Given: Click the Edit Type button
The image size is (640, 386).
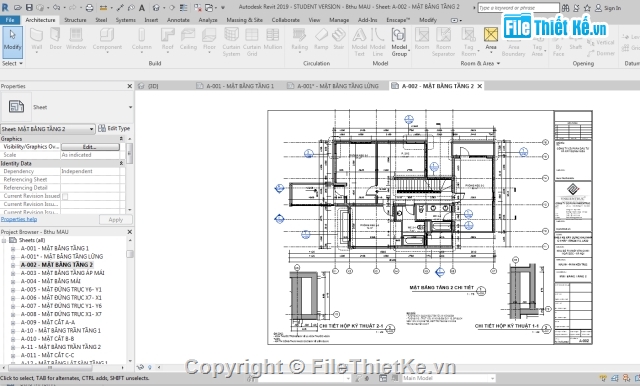Looking at the screenshot, I should [x=114, y=129].
